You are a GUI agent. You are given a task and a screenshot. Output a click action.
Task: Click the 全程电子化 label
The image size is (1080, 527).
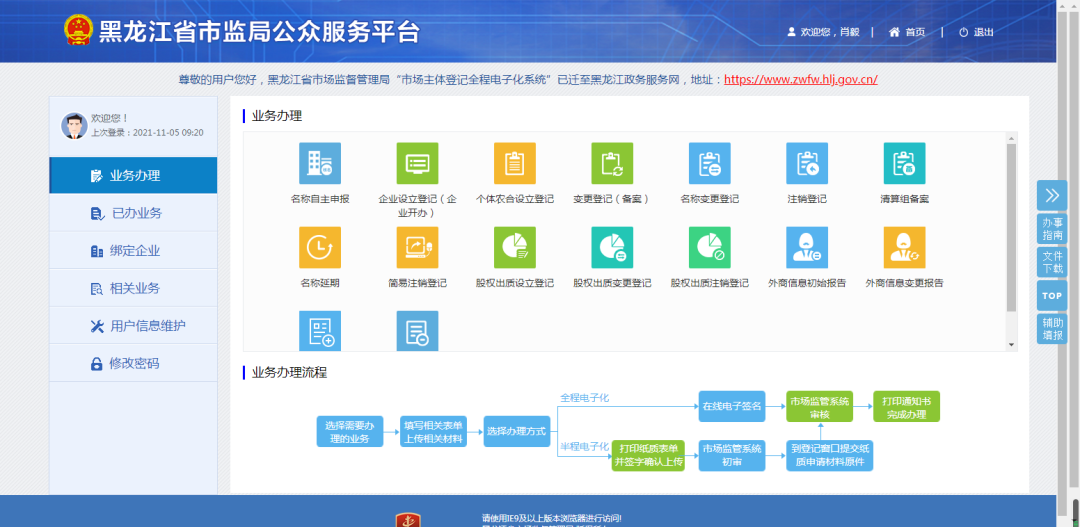584,398
